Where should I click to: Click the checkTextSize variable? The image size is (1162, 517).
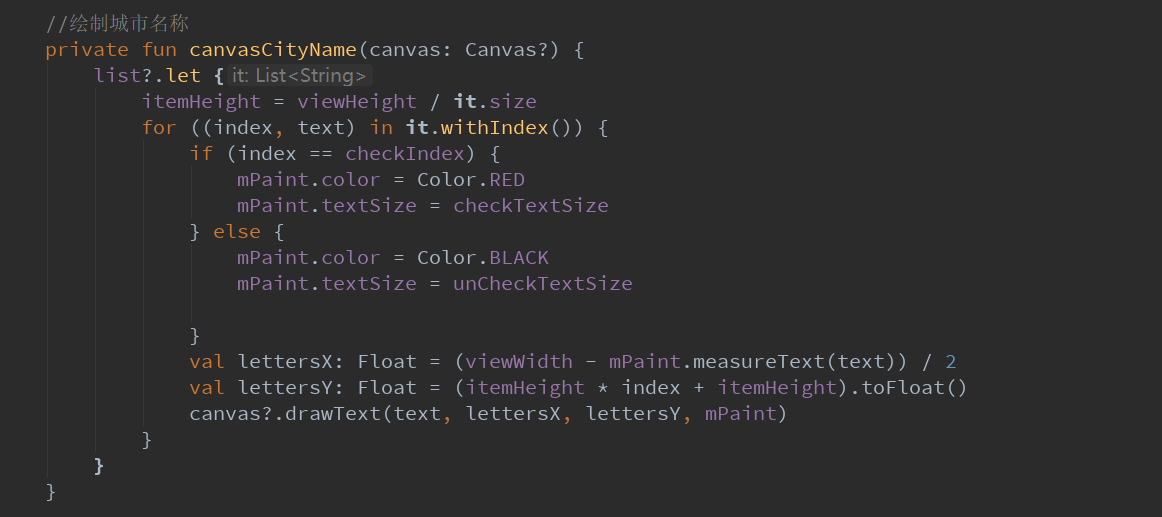530,205
